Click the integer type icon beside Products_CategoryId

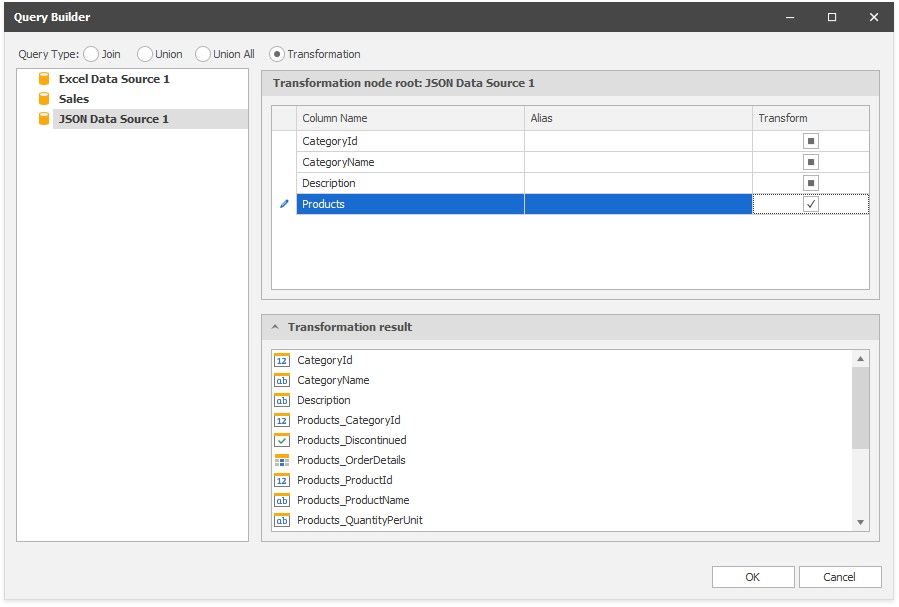point(282,420)
